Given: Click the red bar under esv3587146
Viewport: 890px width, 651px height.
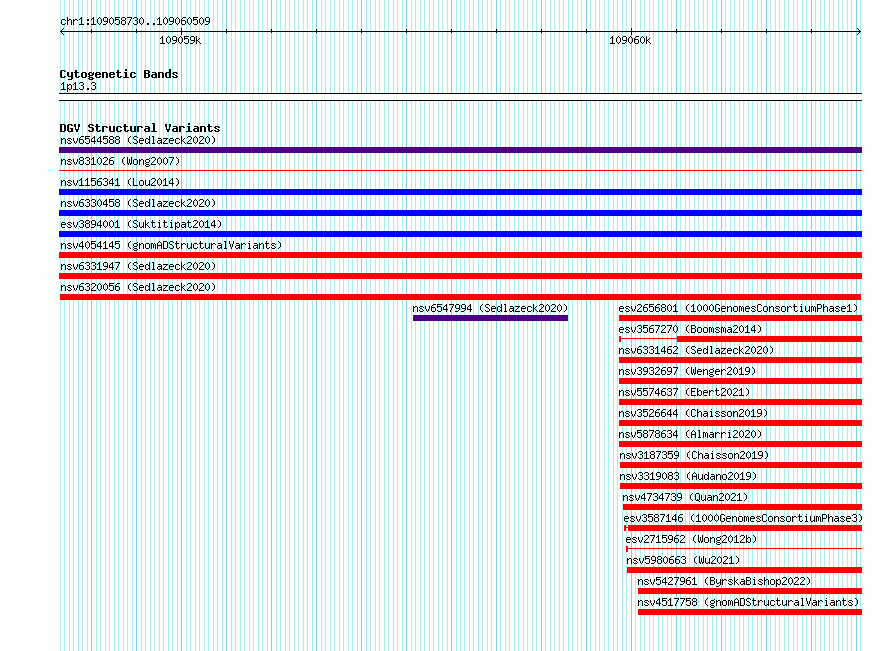Looking at the screenshot, I should pos(745,528).
